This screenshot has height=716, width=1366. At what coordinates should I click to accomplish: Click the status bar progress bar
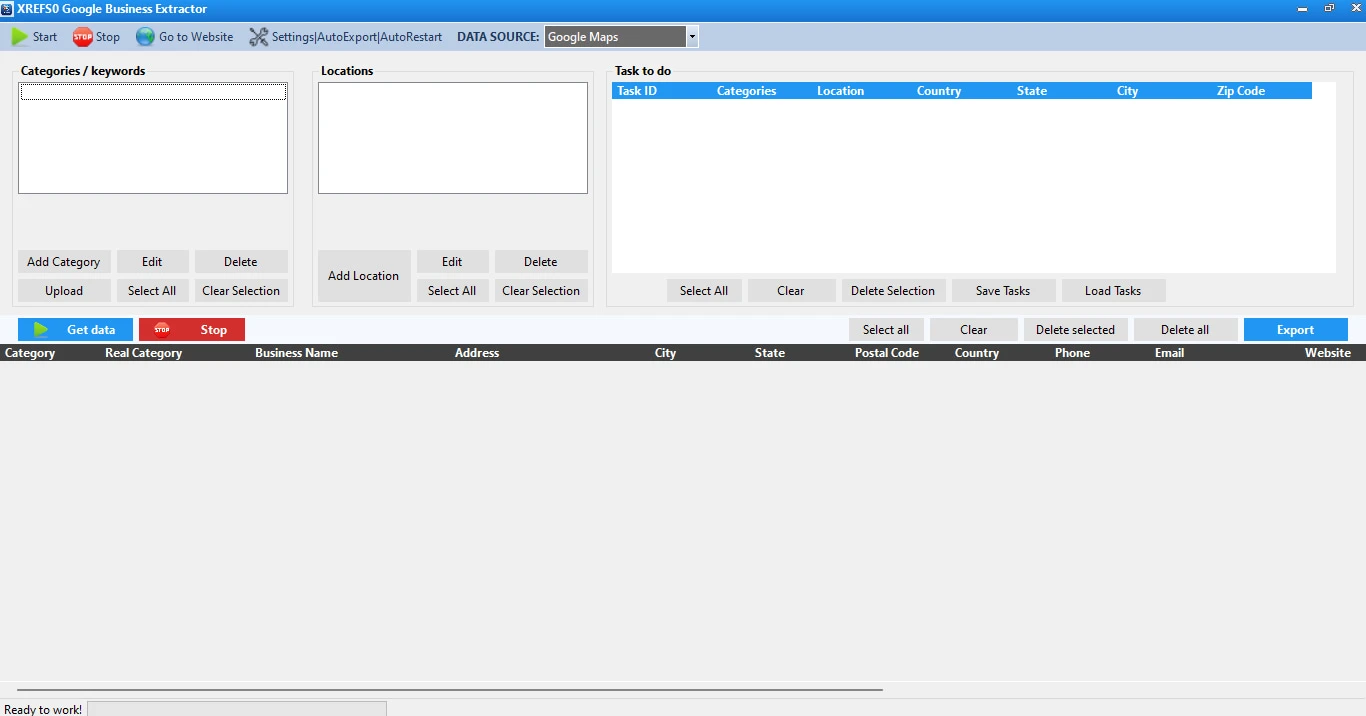coord(237,708)
